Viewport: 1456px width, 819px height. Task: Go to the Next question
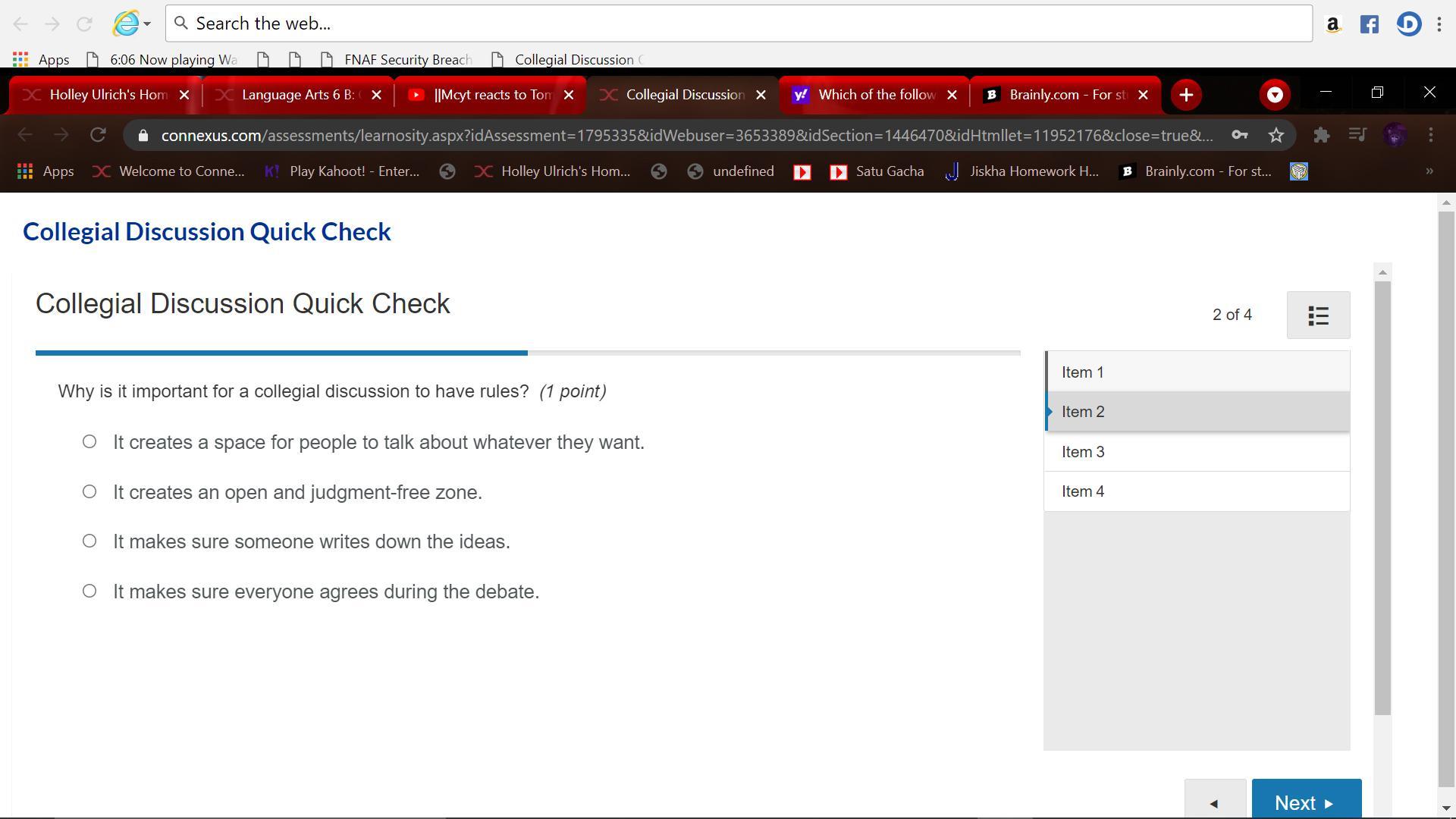point(1306,802)
